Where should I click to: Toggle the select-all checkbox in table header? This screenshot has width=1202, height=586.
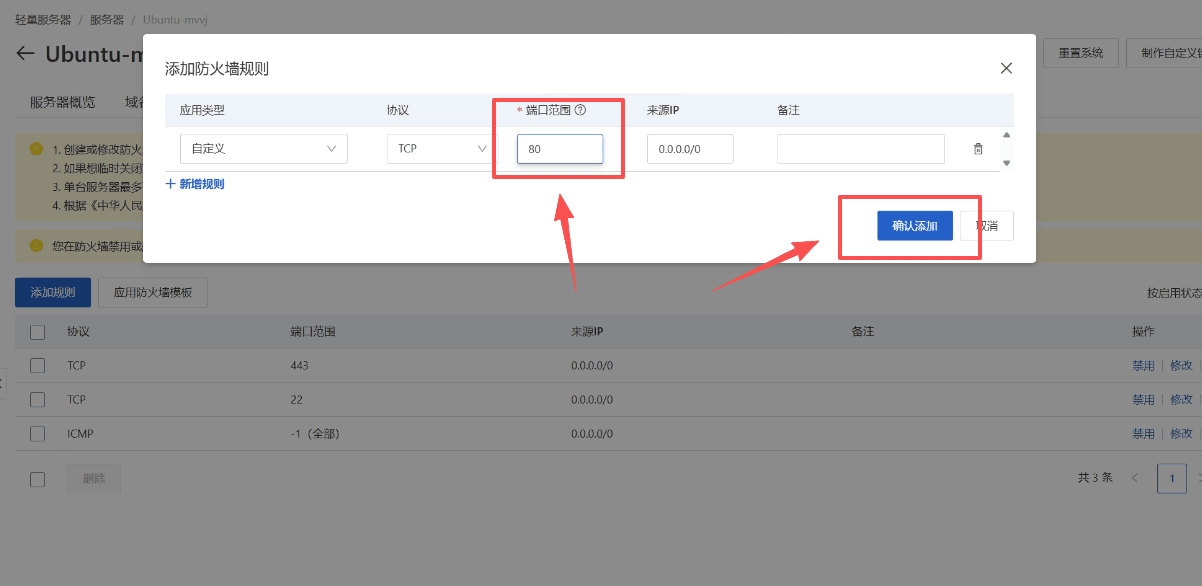[x=38, y=332]
